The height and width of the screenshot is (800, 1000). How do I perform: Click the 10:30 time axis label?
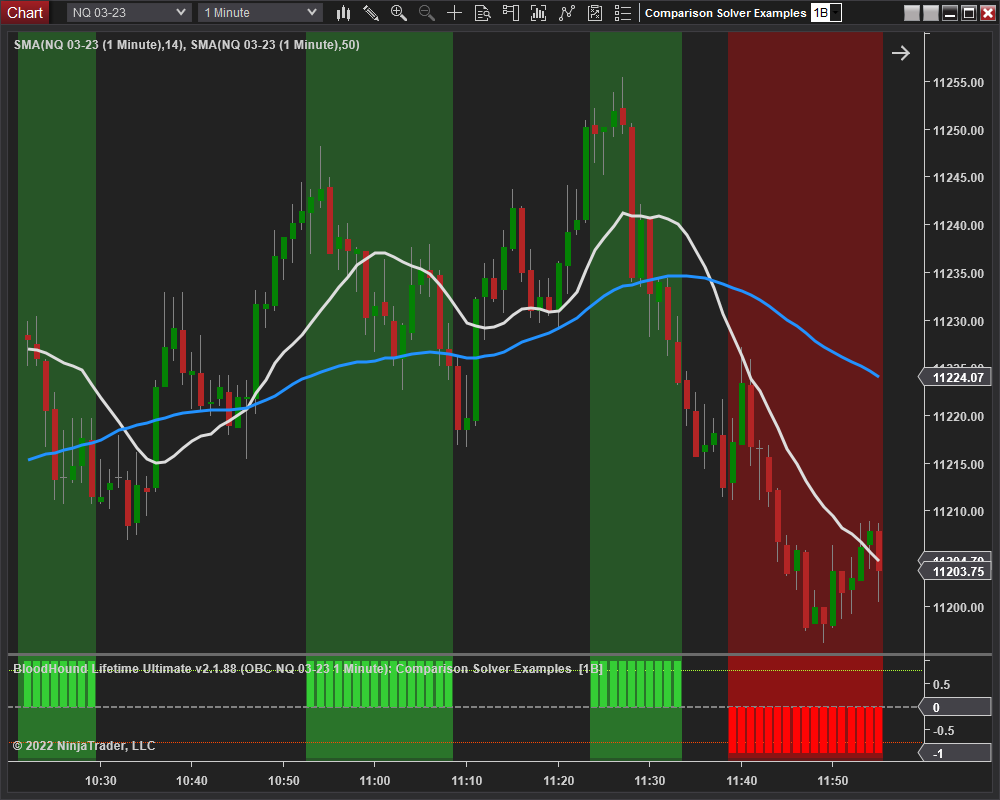[101, 781]
